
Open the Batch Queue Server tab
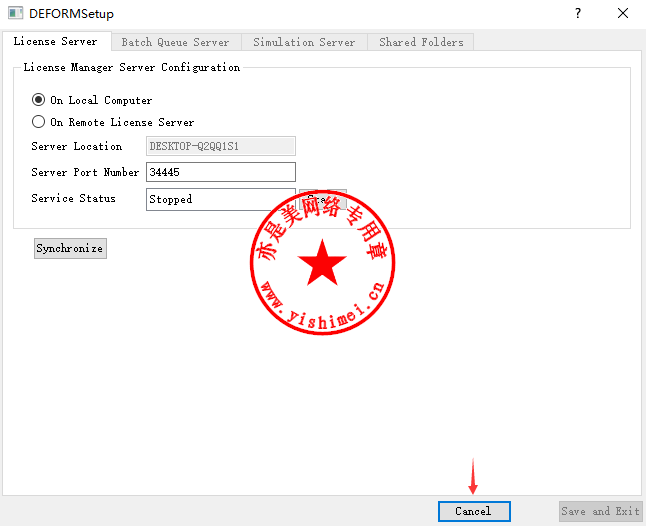click(176, 42)
